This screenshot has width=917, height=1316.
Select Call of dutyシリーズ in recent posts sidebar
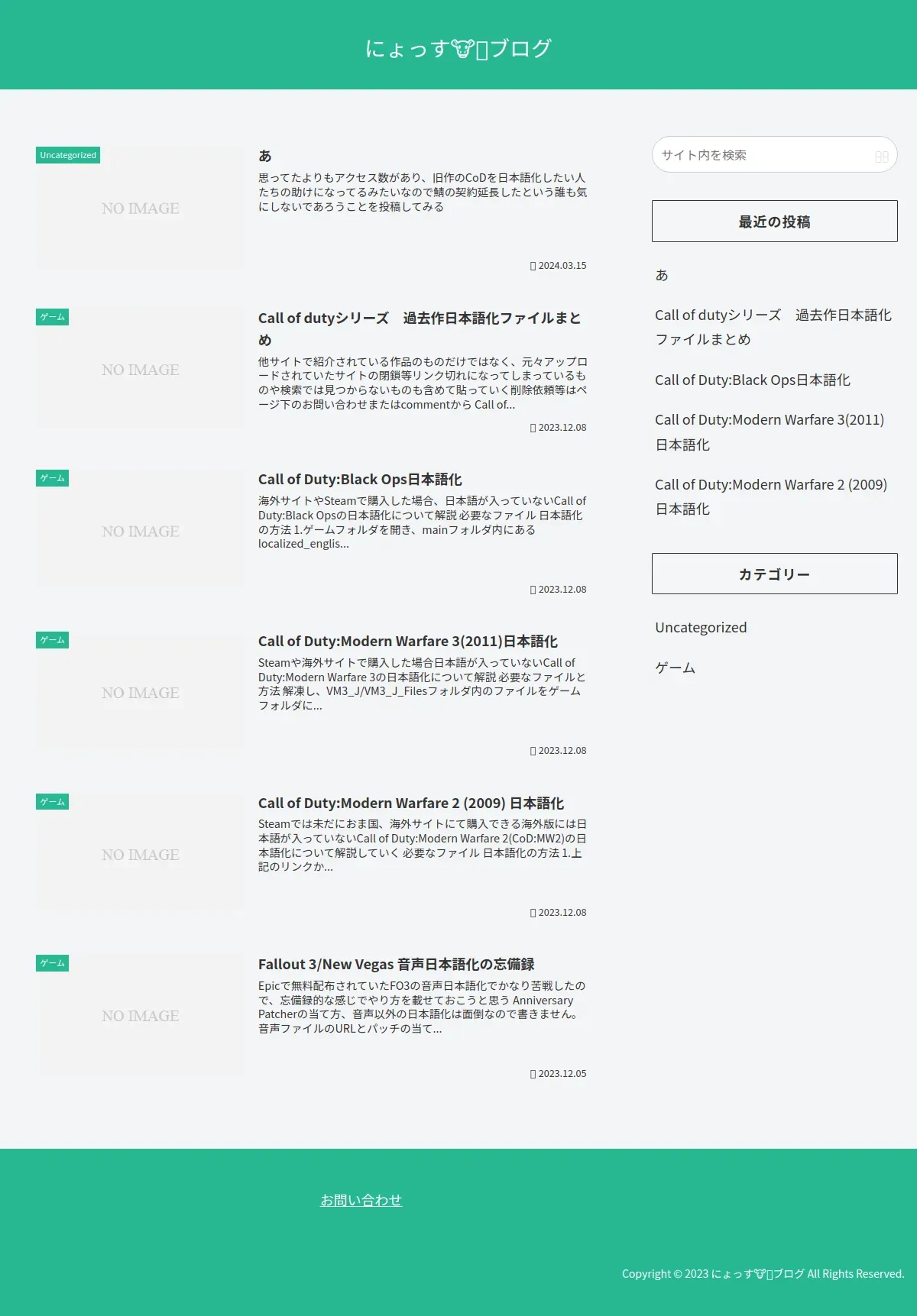click(773, 327)
